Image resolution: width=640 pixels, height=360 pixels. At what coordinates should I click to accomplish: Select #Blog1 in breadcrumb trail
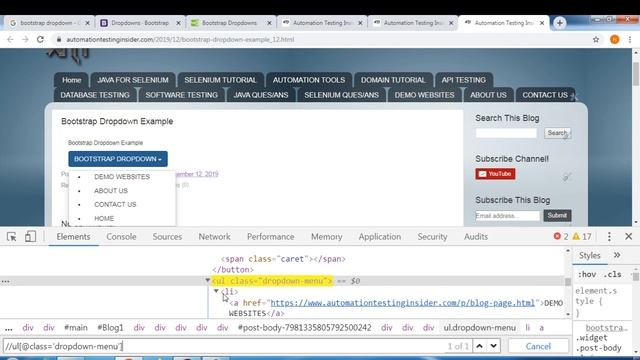(110, 328)
